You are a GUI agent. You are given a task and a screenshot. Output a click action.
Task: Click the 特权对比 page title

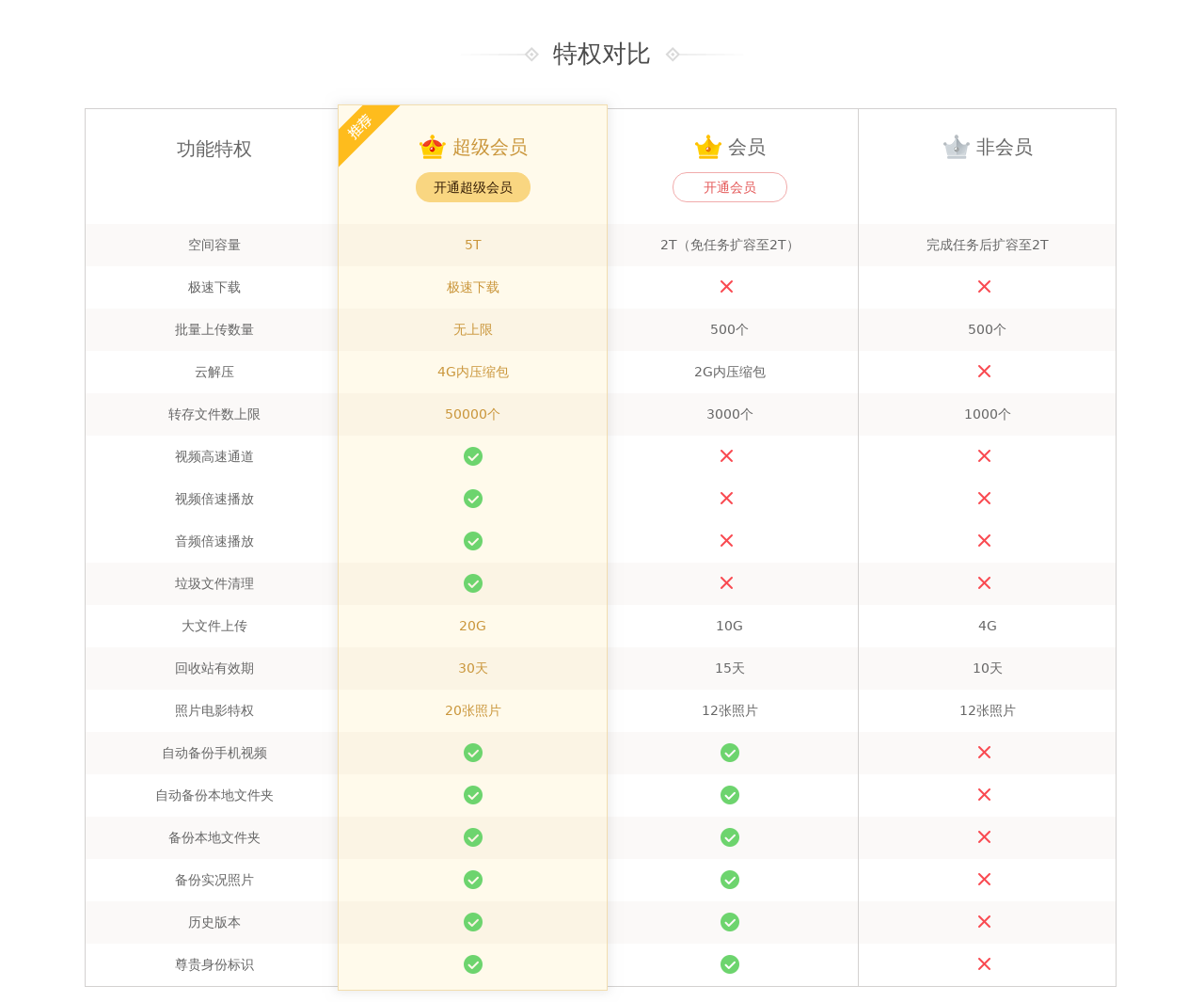click(x=601, y=54)
